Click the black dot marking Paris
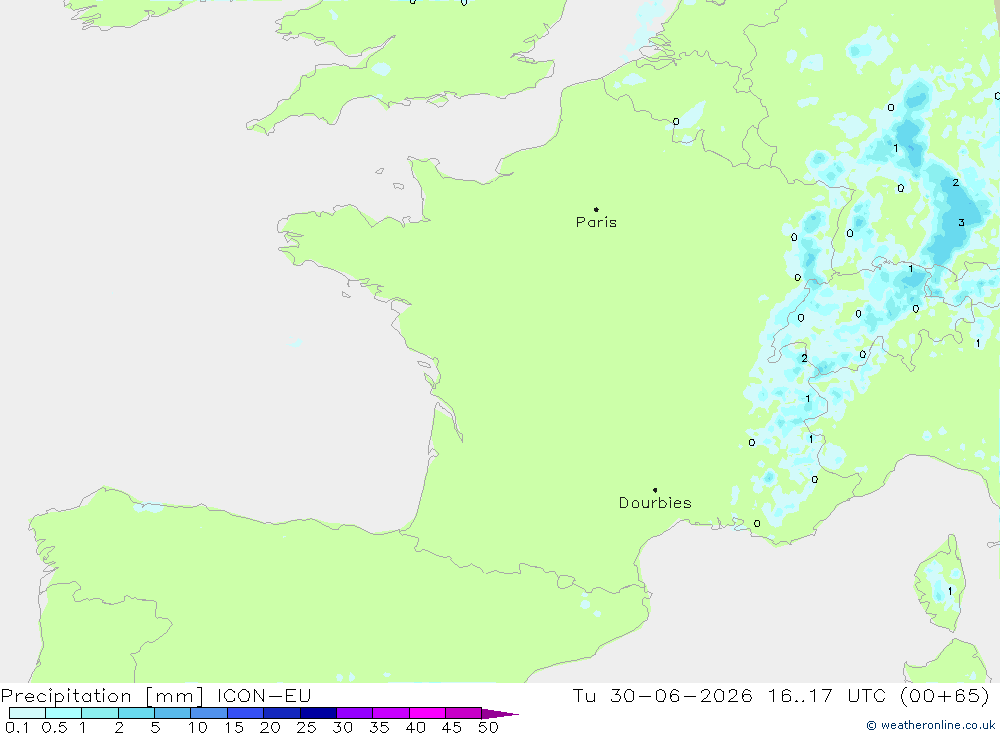The image size is (1000, 733). [596, 209]
